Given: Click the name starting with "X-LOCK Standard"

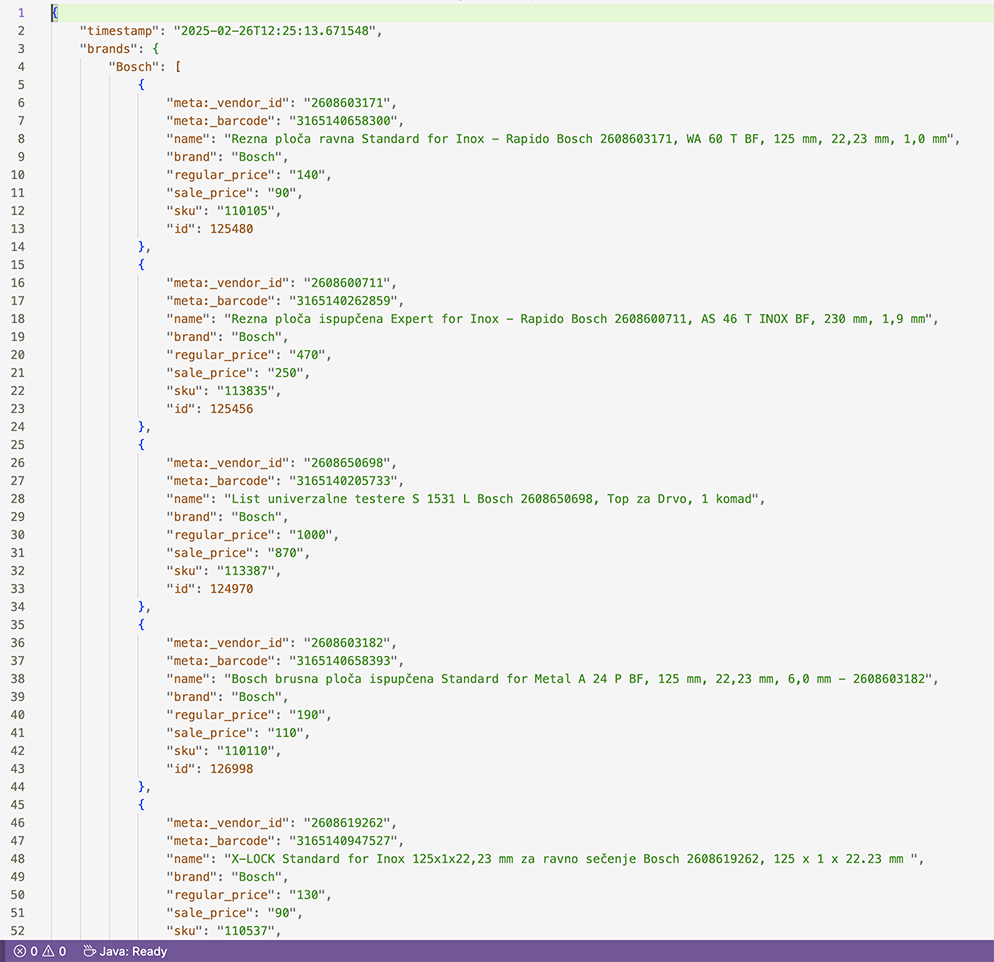Looking at the screenshot, I should pyautogui.click(x=567, y=859).
